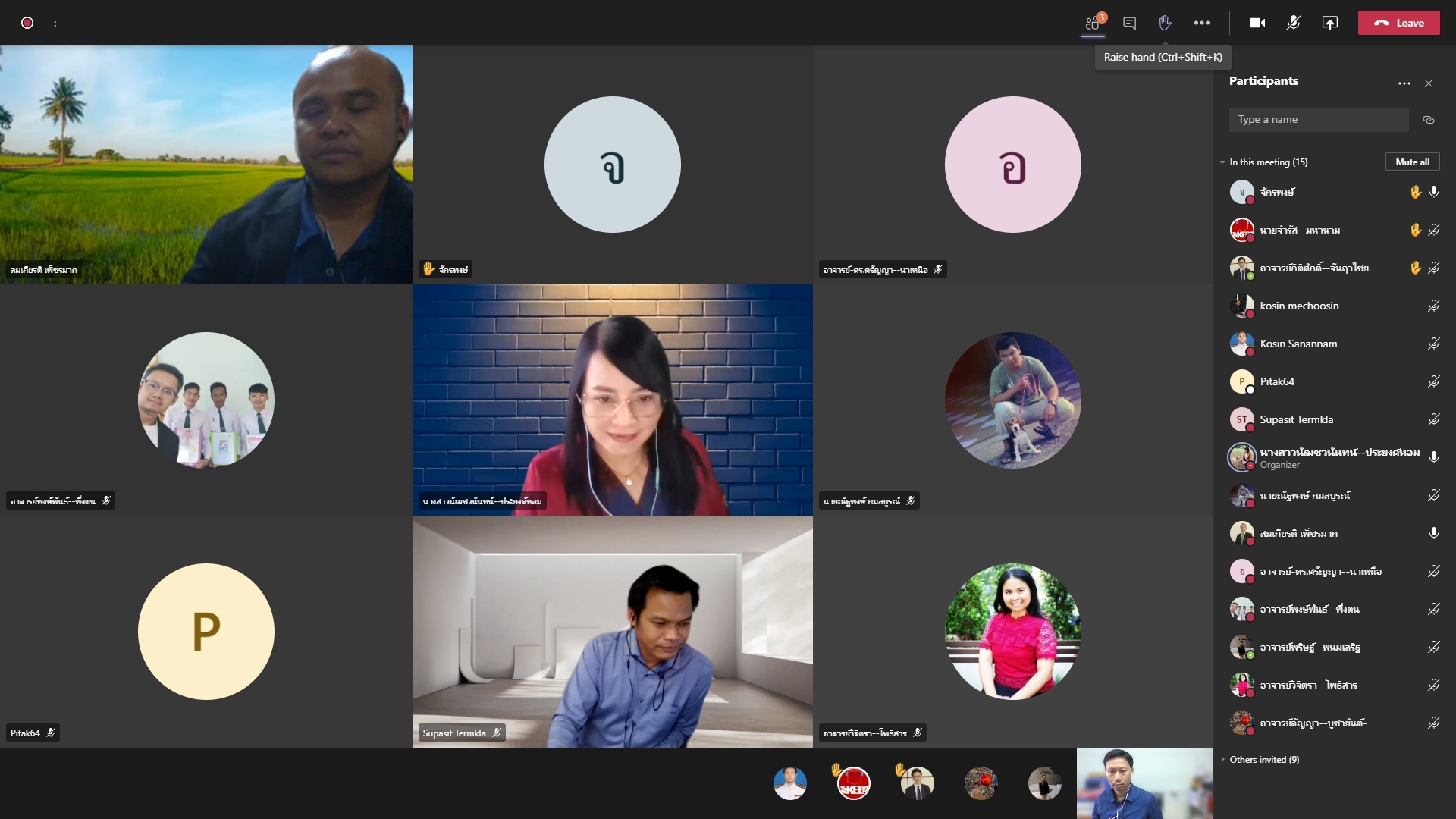The height and width of the screenshot is (819, 1456).
Task: Click the Share content icon
Action: click(1329, 23)
